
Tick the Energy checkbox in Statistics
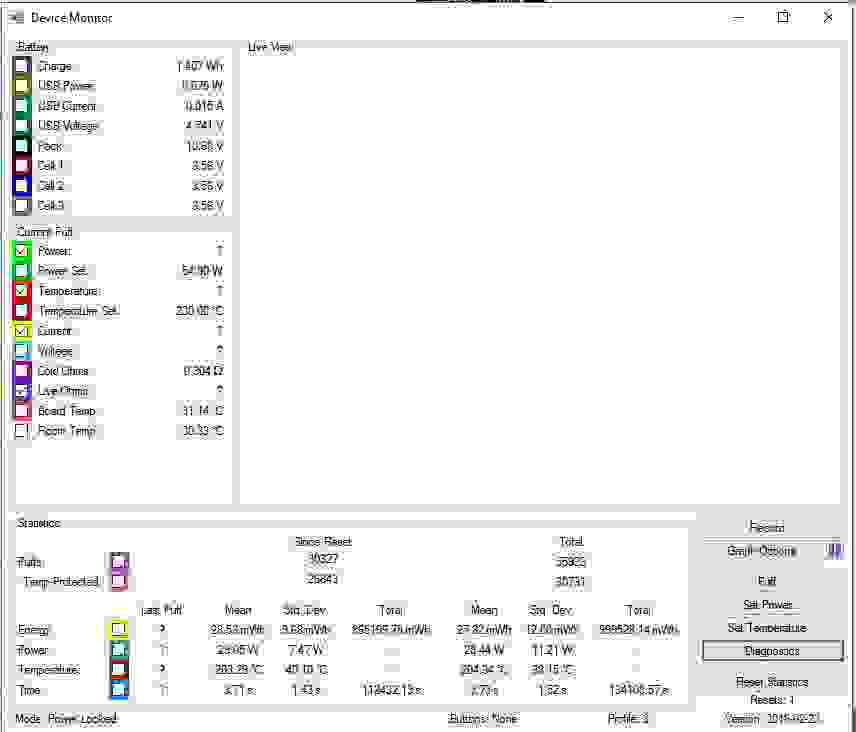pyautogui.click(x=119, y=629)
